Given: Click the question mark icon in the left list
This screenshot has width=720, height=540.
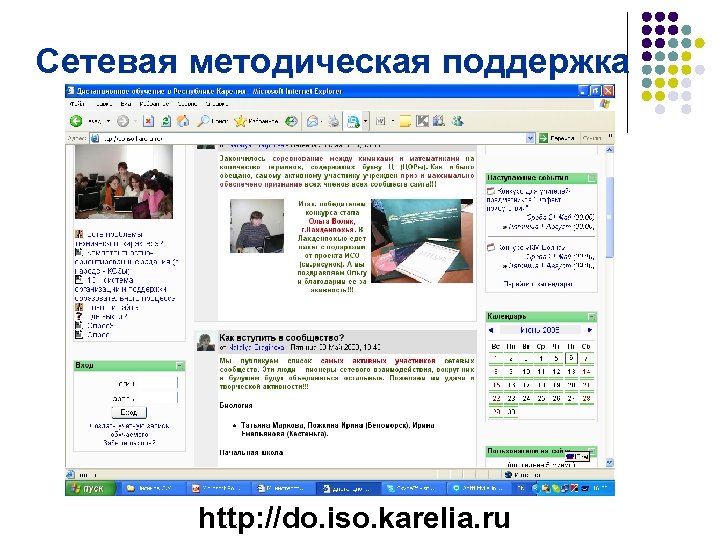Looking at the screenshot, I should tap(79, 316).
